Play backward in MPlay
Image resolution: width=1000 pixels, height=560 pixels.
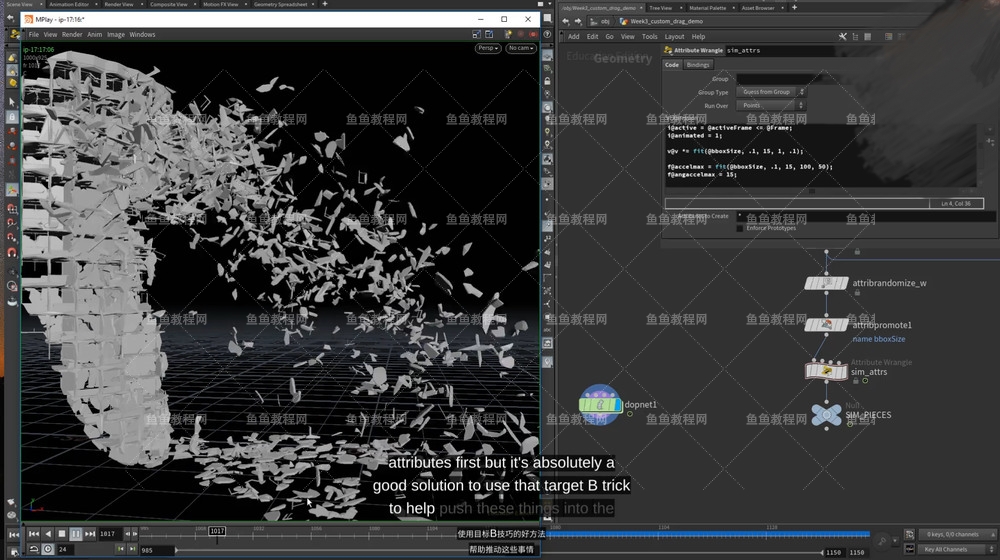[48, 534]
